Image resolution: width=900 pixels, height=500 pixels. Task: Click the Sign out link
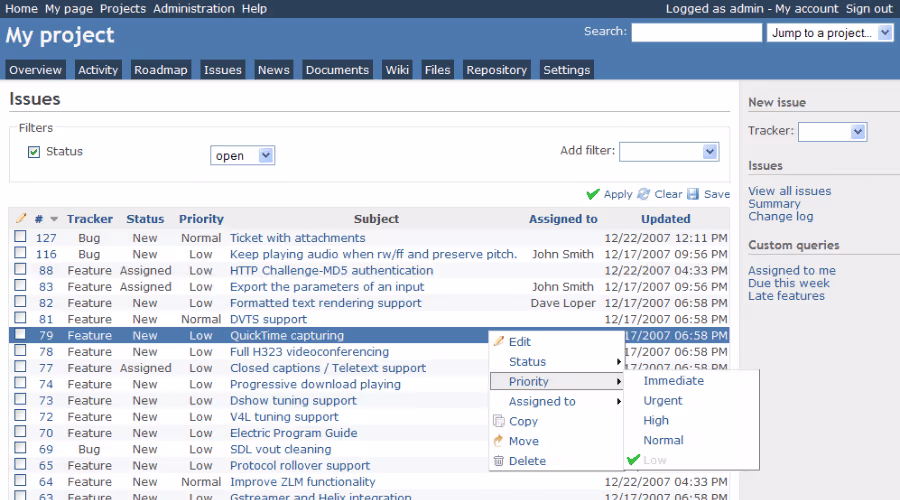[869, 9]
